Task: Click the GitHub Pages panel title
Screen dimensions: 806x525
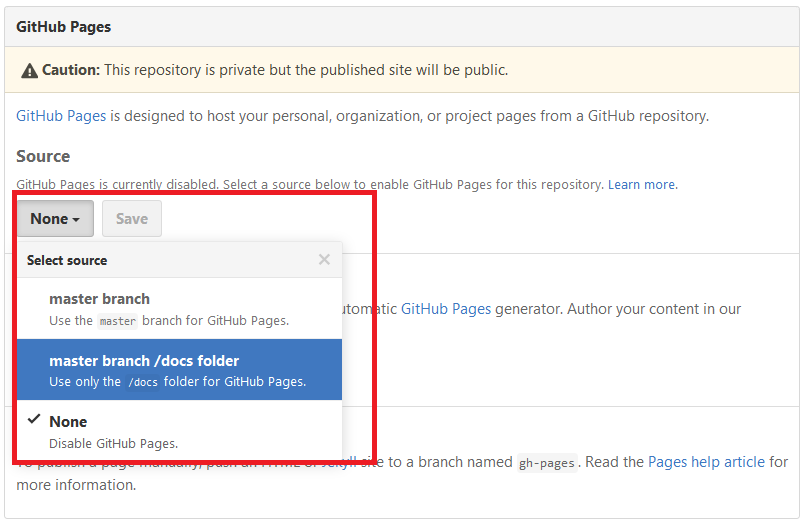Action: [64, 27]
